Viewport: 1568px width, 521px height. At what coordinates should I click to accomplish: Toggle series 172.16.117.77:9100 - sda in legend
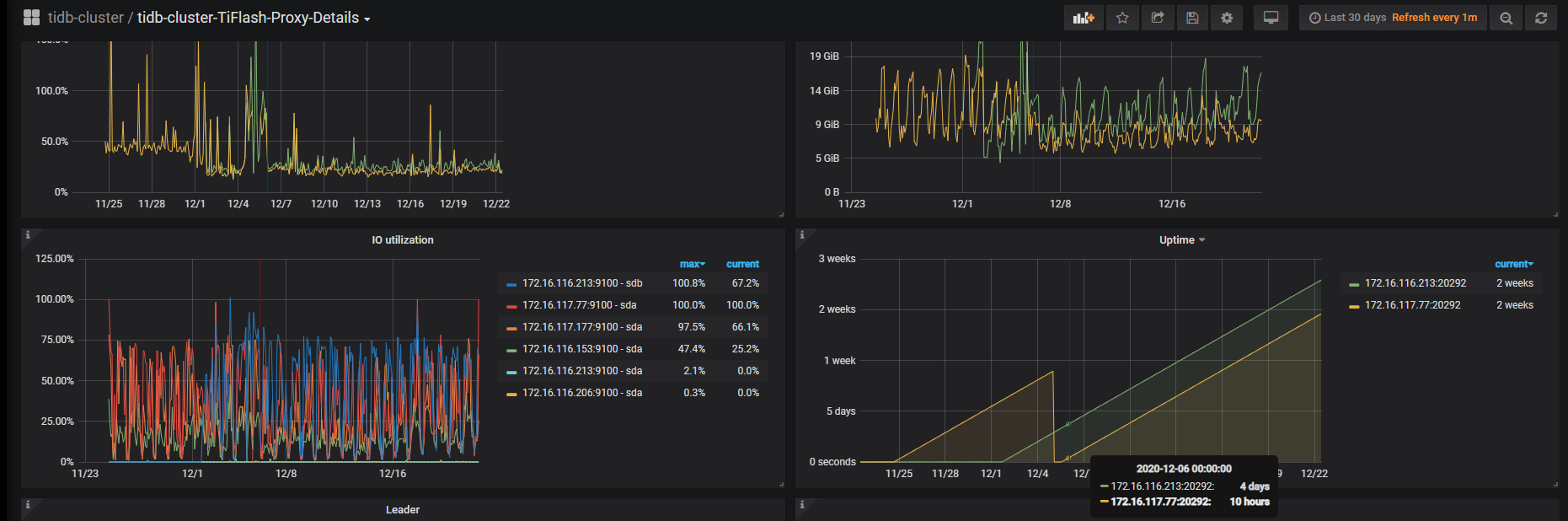(x=579, y=305)
